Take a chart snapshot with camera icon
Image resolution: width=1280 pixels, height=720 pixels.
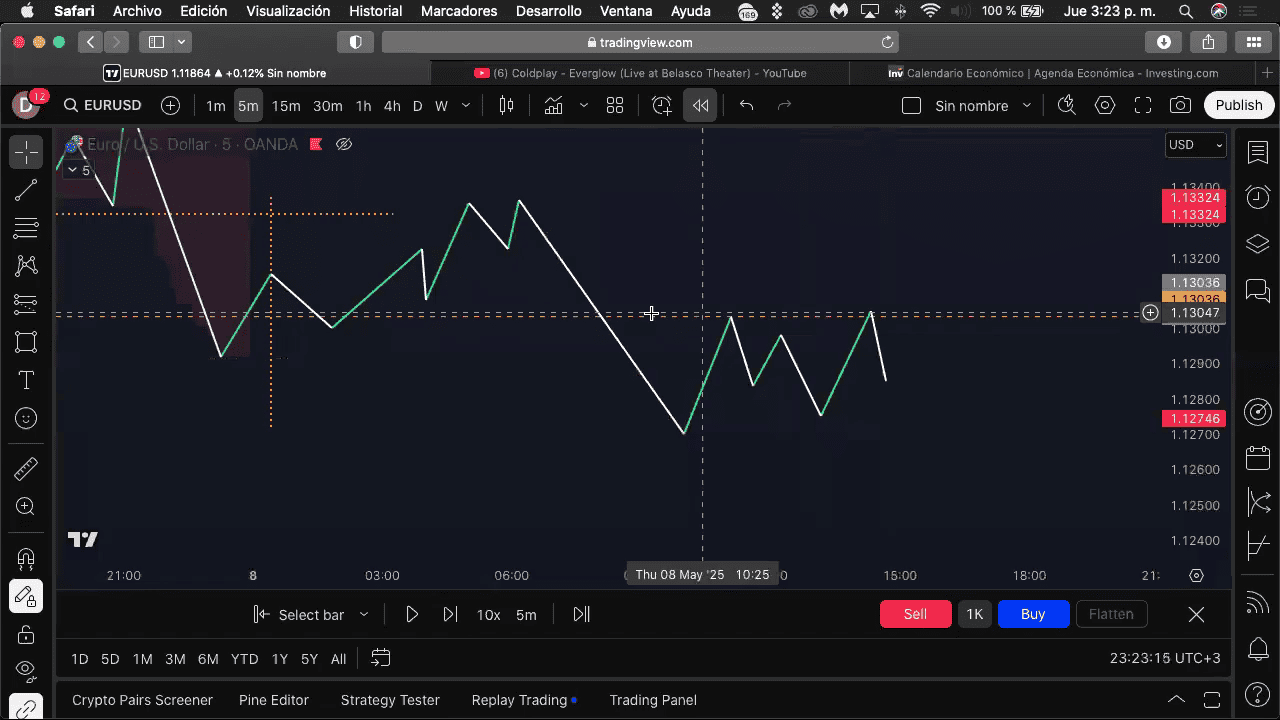[1180, 105]
